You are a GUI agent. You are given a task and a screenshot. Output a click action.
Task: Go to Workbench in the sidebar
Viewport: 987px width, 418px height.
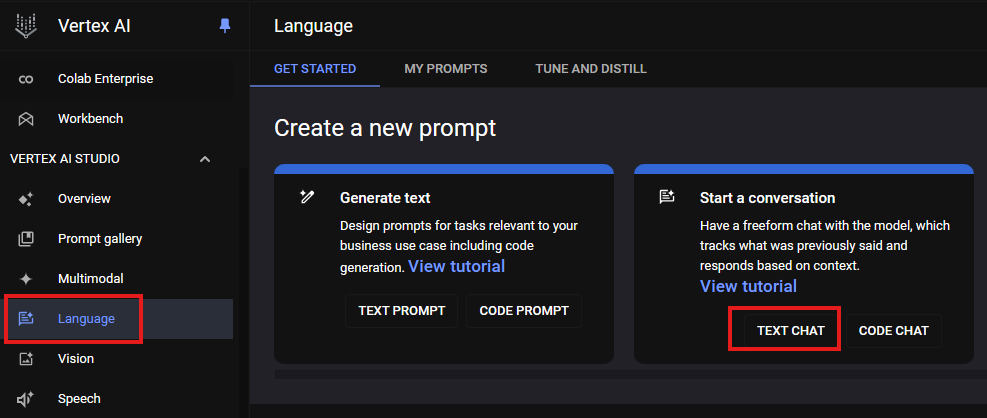(x=116, y=119)
